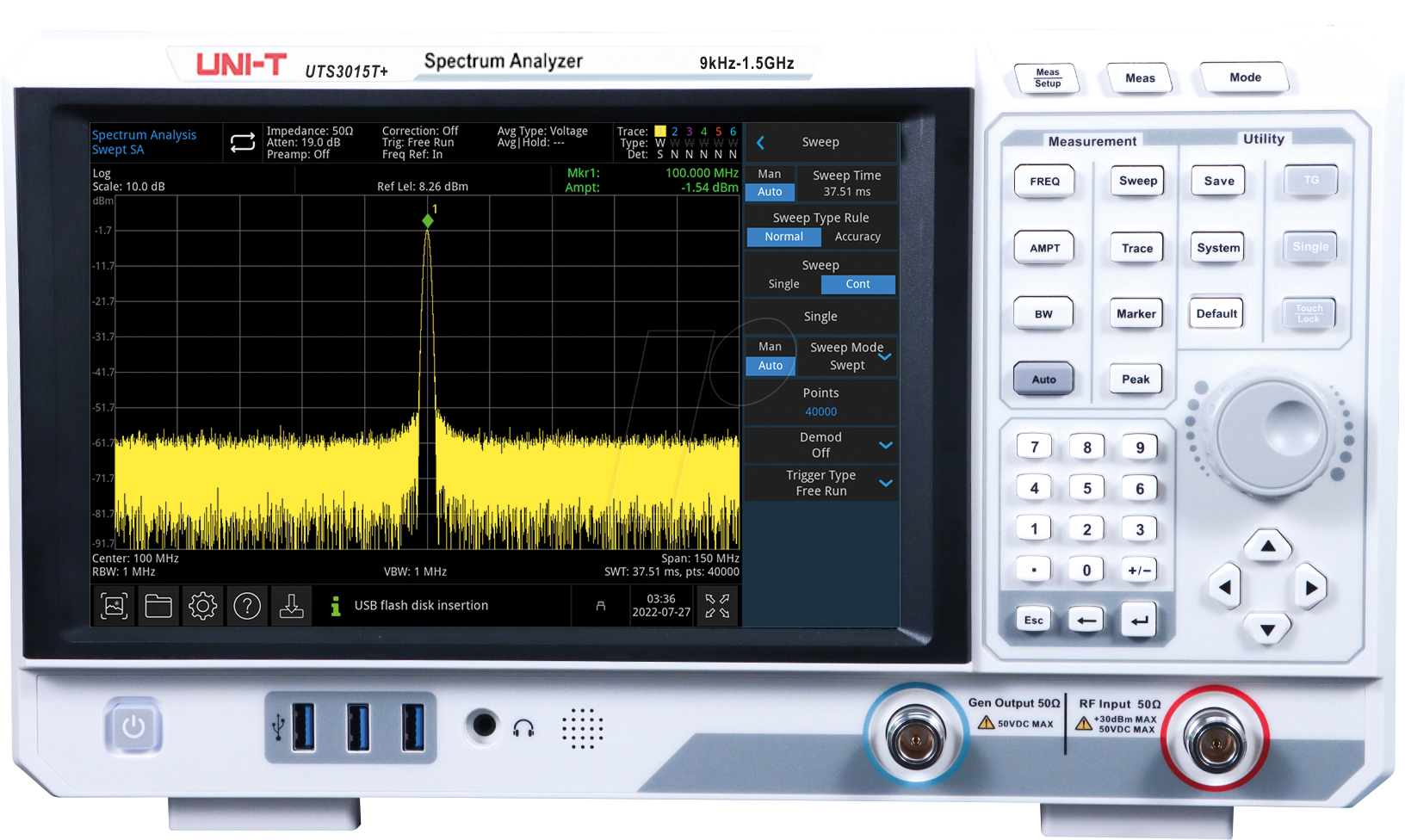Open the file manager folder icon
This screenshot has width=1405, height=840.
[158, 606]
